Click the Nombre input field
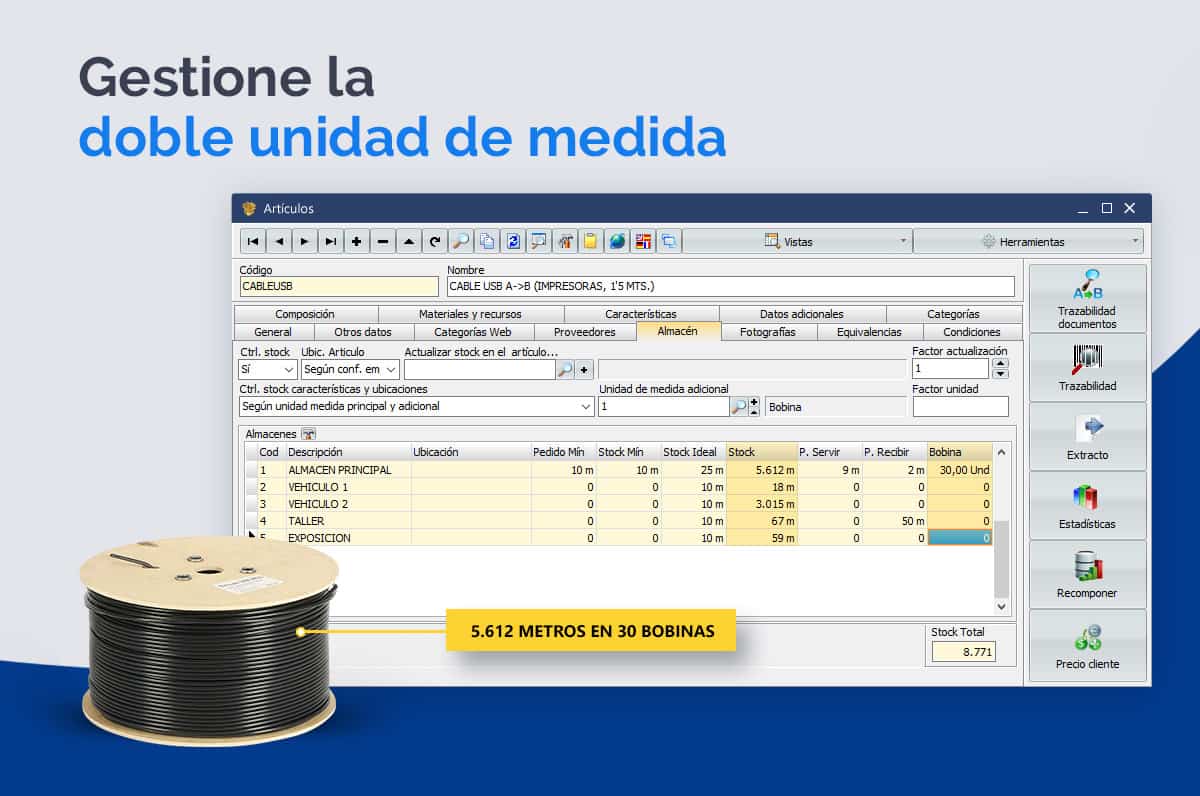This screenshot has height=796, width=1200. click(x=730, y=287)
